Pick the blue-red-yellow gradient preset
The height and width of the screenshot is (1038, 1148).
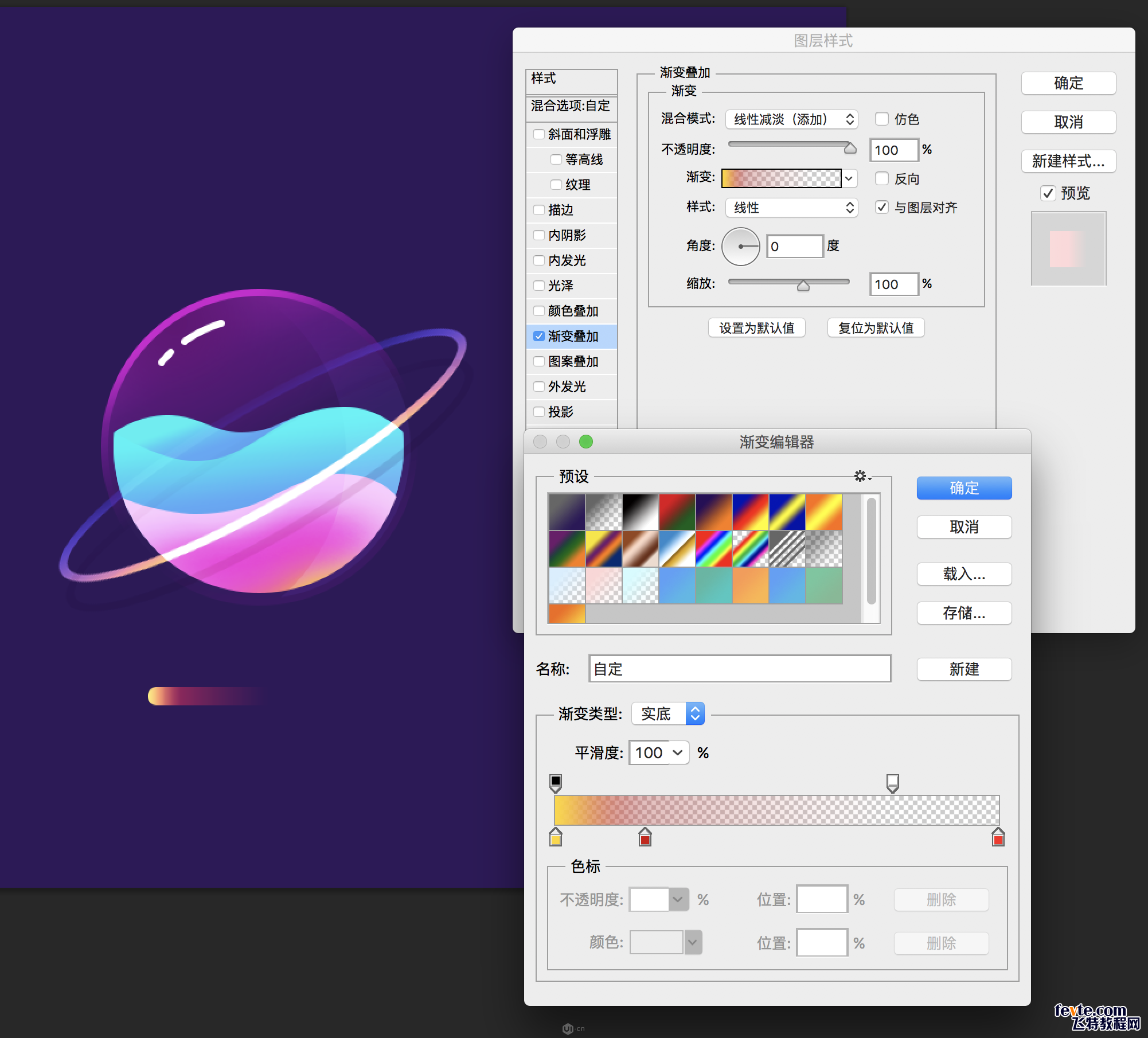point(751,512)
